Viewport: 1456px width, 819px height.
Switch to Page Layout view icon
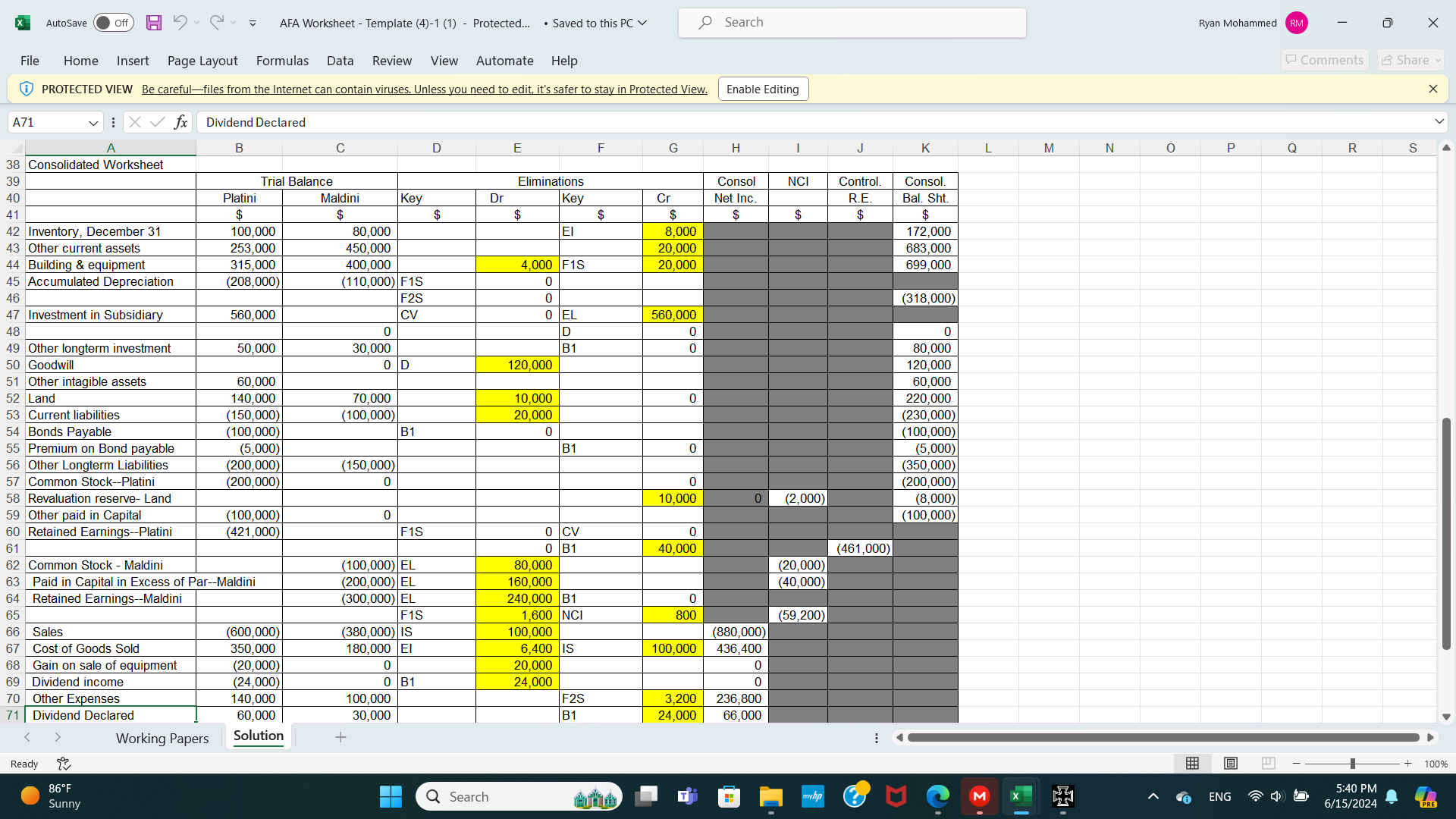(x=1231, y=764)
